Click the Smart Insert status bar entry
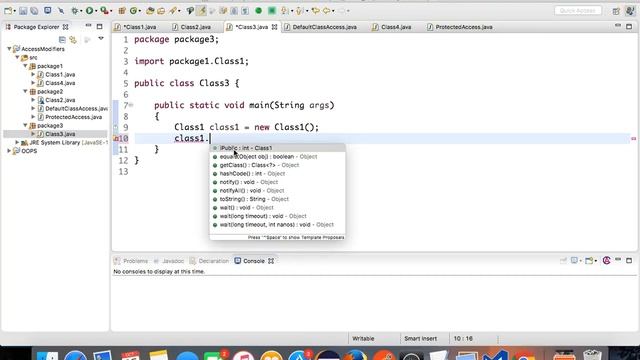640x360 pixels. (x=420, y=338)
